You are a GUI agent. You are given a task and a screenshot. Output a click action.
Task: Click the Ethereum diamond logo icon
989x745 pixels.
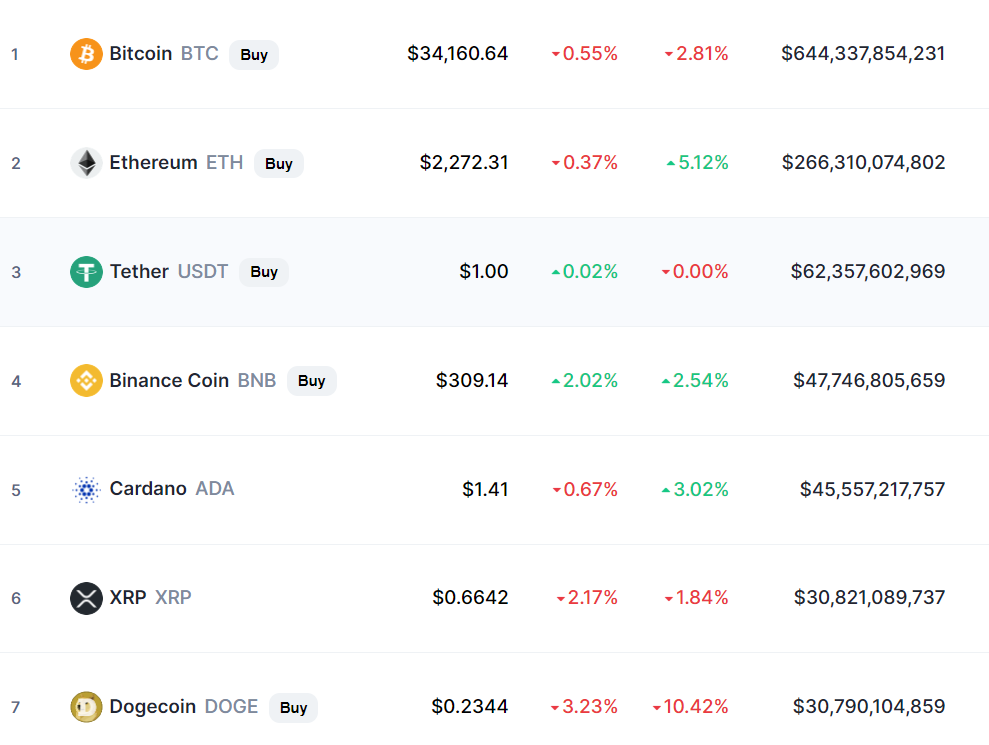tap(86, 163)
